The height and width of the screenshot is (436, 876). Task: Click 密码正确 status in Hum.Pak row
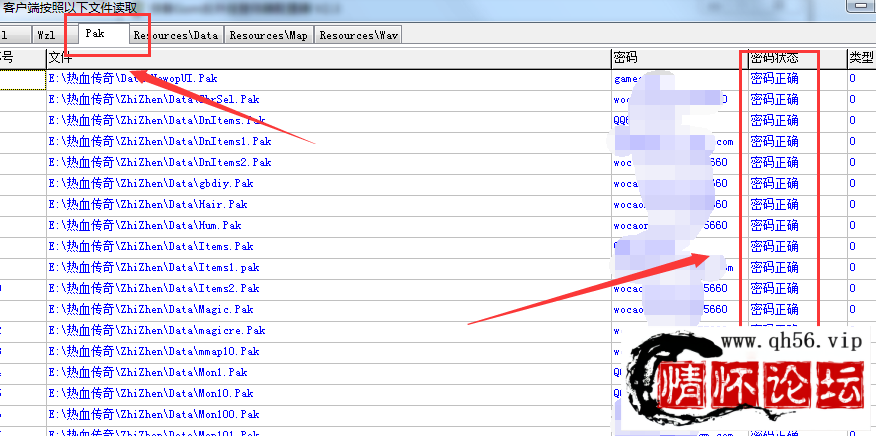point(774,225)
